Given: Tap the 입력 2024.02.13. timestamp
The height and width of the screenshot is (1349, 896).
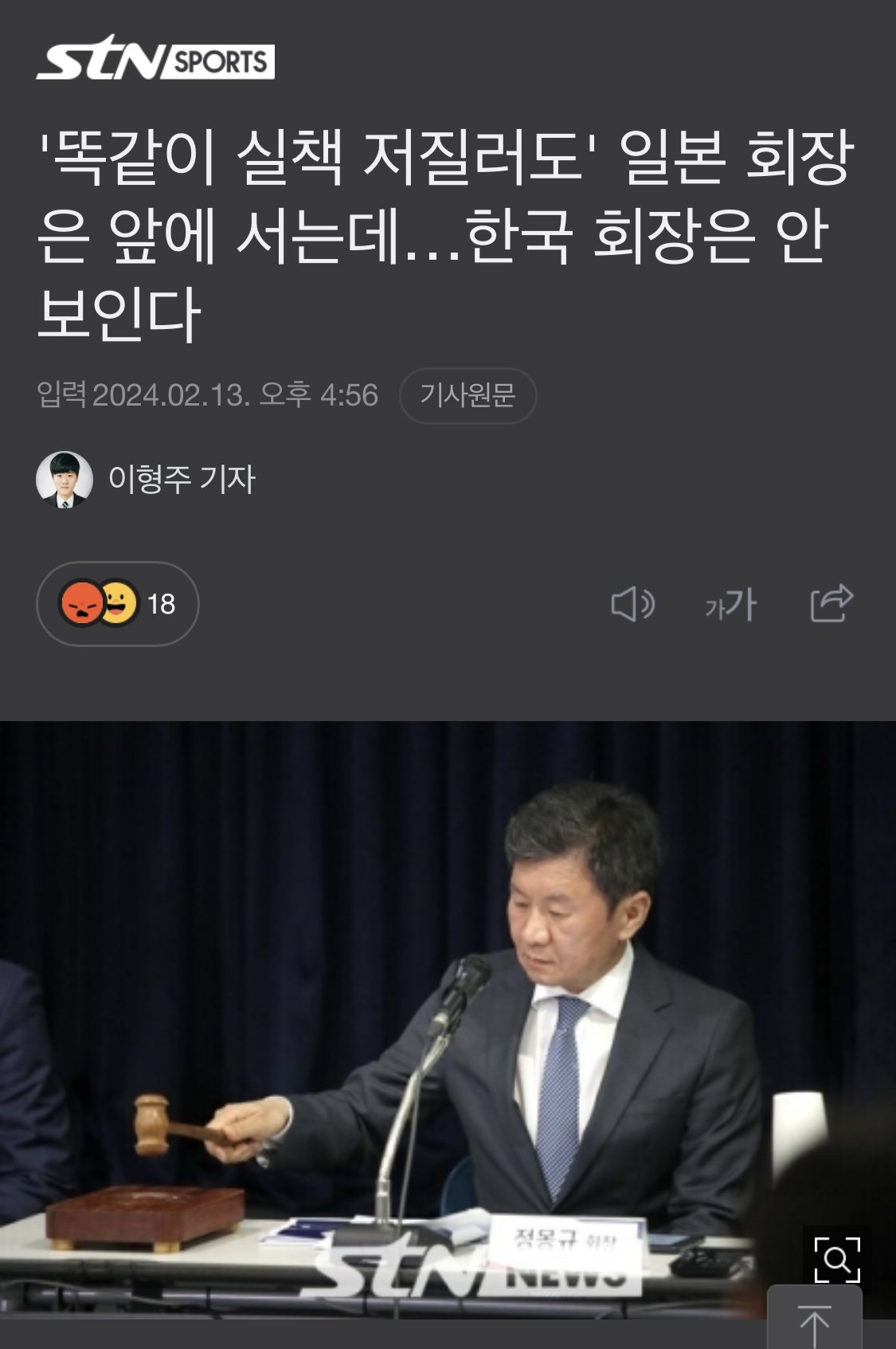Looking at the screenshot, I should 207,395.
